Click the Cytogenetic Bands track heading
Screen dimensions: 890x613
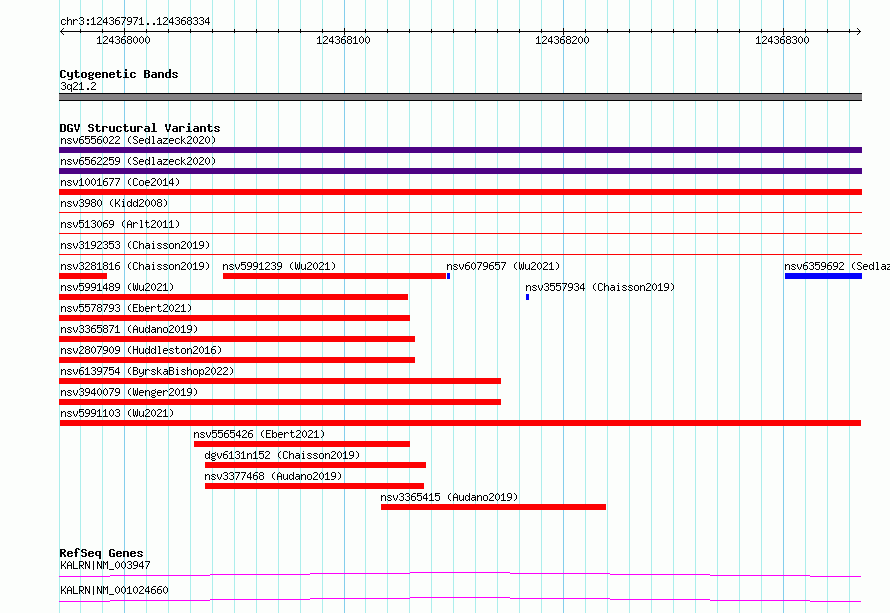tap(119, 74)
